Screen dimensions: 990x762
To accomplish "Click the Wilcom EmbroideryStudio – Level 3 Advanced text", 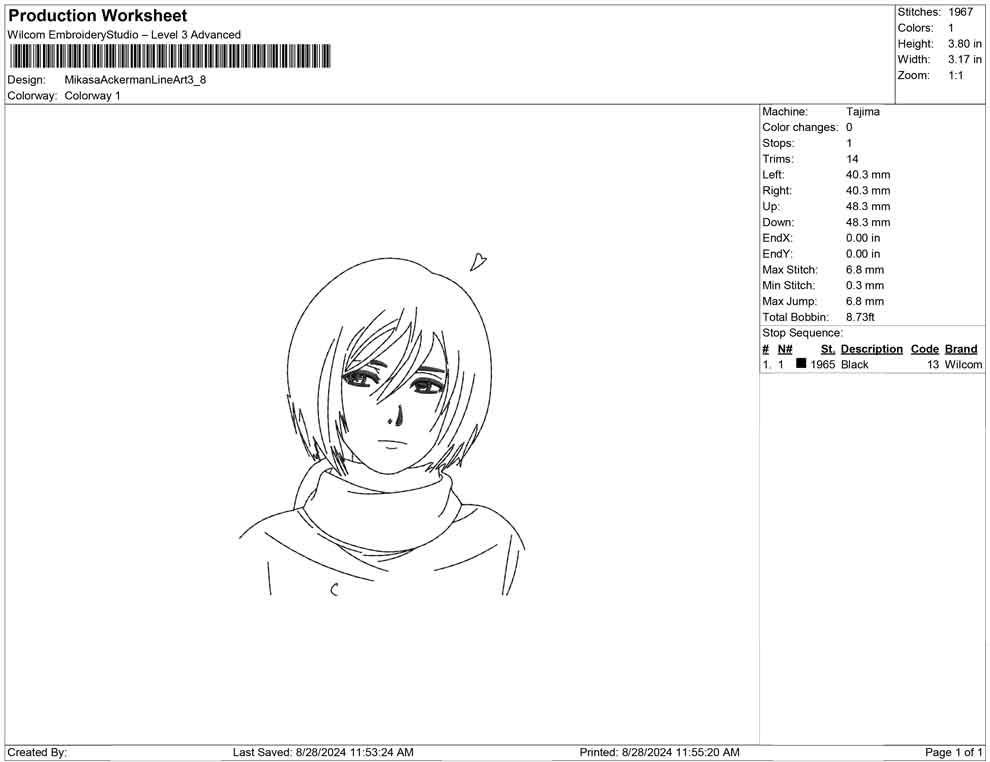I will (x=124, y=35).
